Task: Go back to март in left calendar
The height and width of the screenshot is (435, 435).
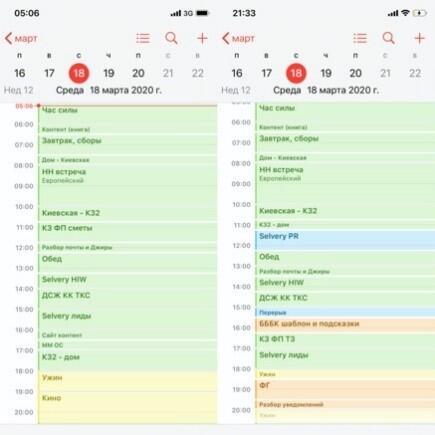Action: pos(21,39)
